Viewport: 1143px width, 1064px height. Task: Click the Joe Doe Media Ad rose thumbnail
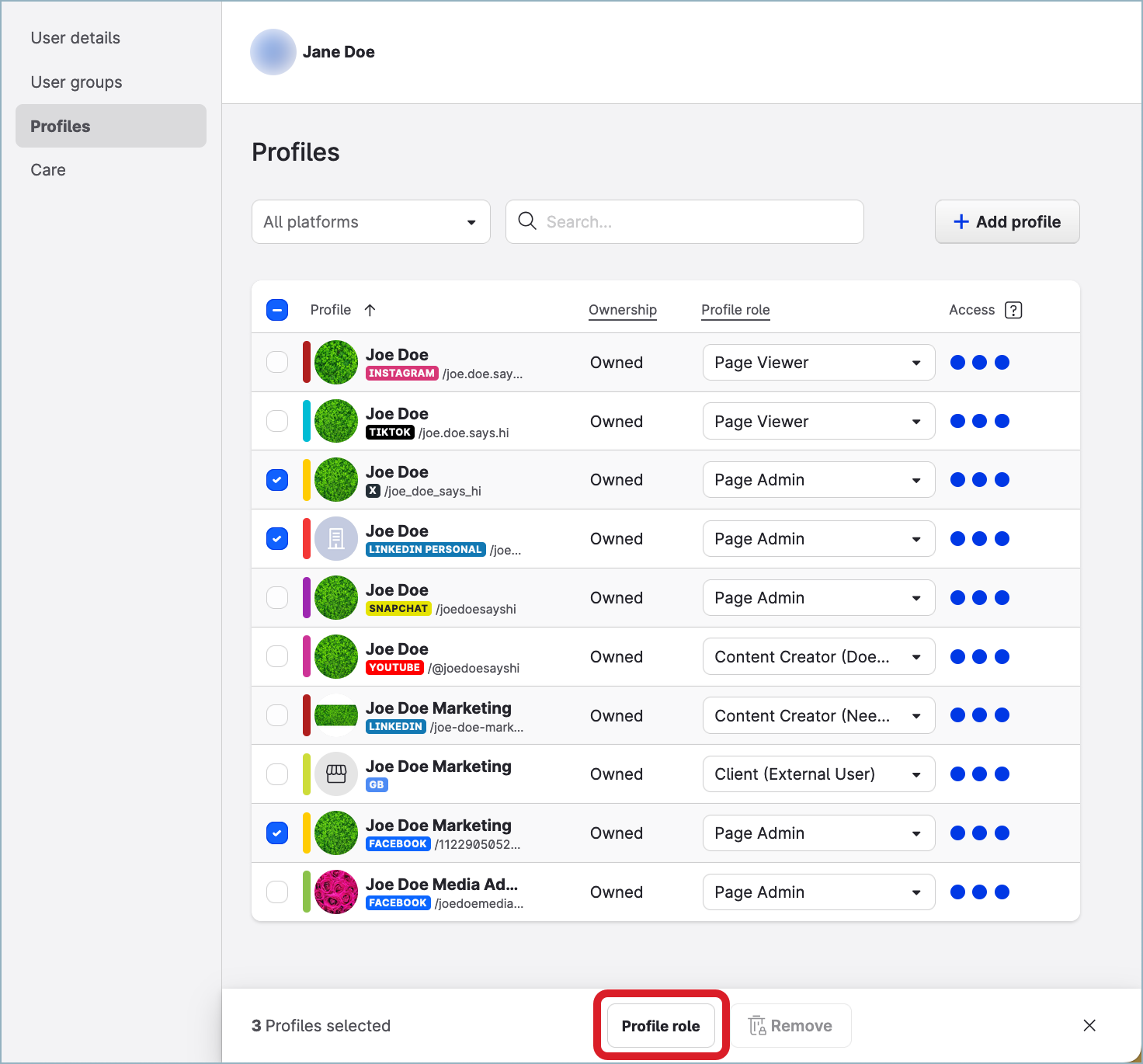[x=336, y=892]
